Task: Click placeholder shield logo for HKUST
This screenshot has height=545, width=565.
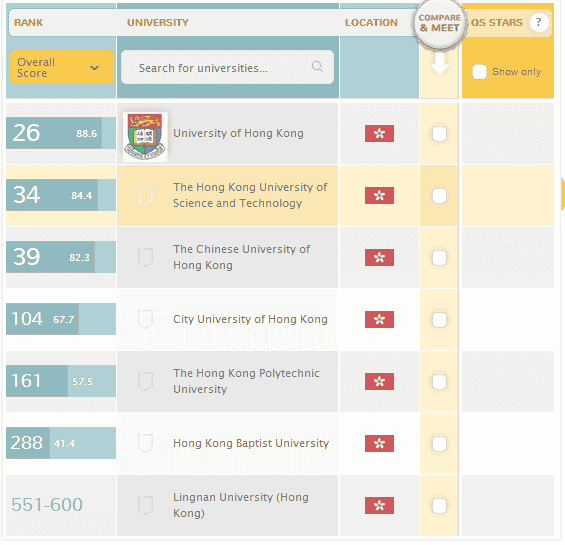Action: point(146,195)
